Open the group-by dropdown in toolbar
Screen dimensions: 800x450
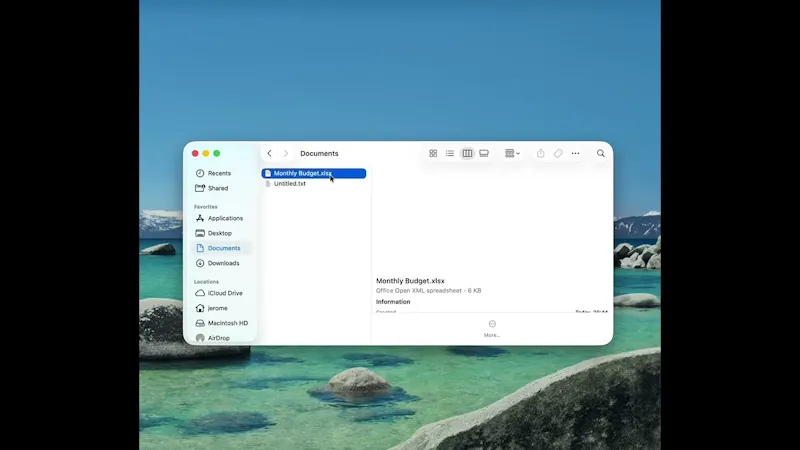(512, 153)
